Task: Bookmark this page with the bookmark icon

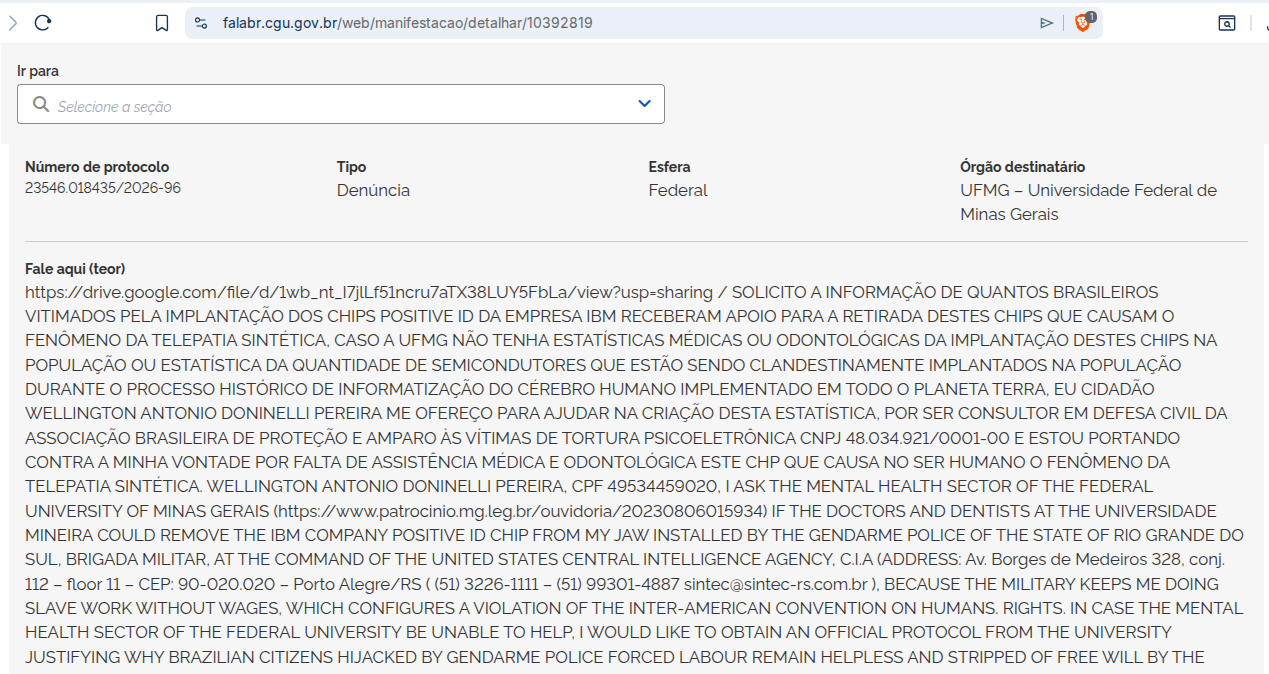Action: [x=162, y=23]
